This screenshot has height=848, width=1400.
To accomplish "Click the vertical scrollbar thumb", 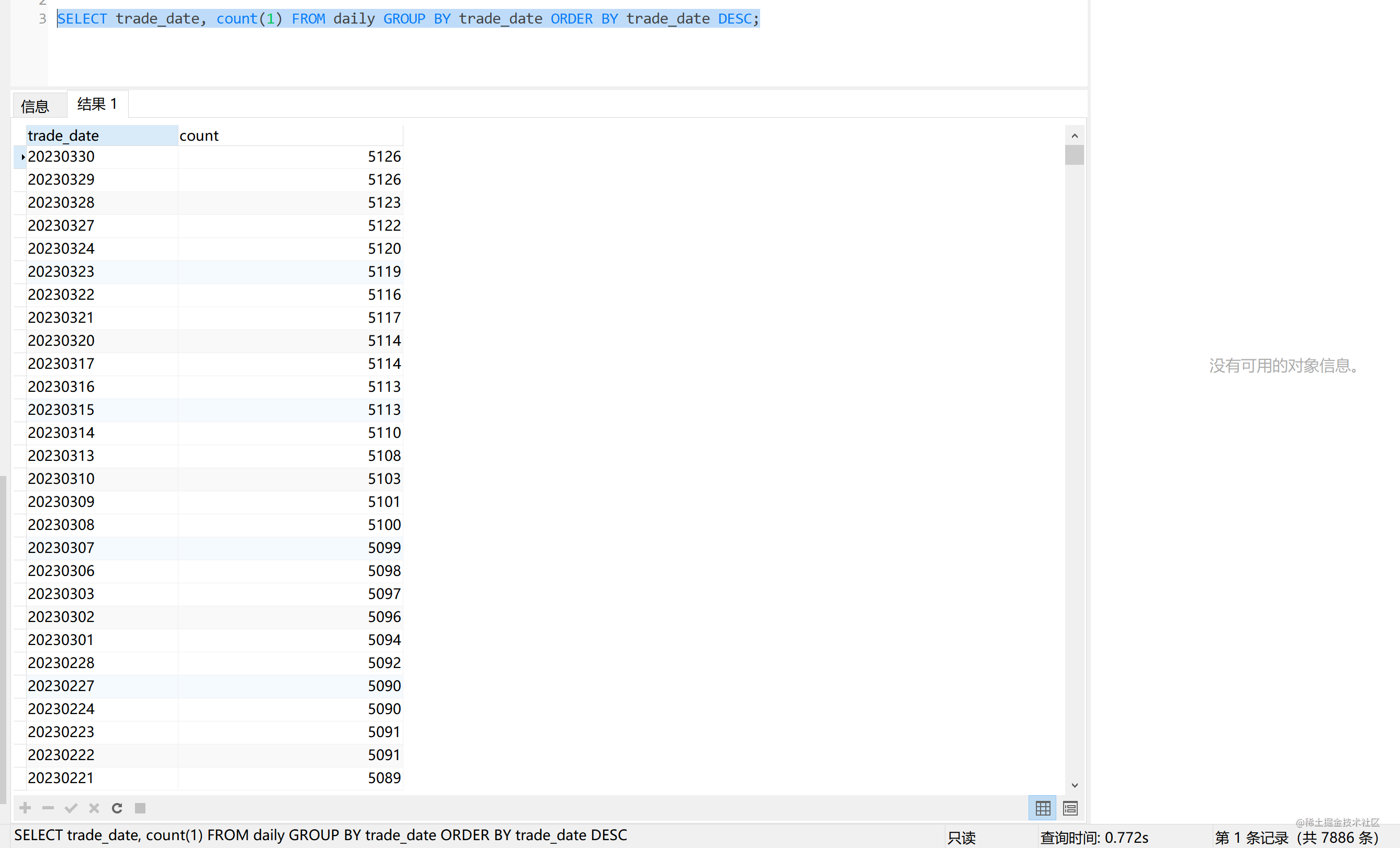I will [1075, 155].
